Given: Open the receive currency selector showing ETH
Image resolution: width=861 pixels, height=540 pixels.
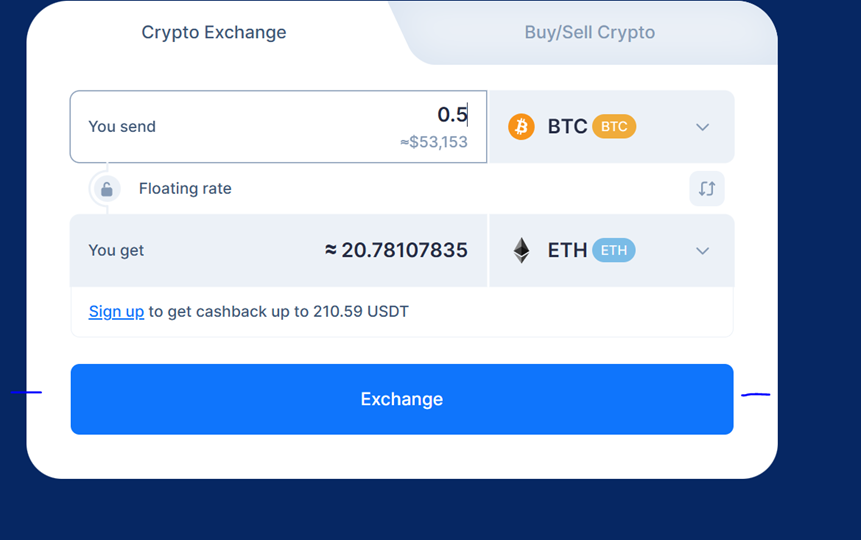Looking at the screenshot, I should 612,250.
